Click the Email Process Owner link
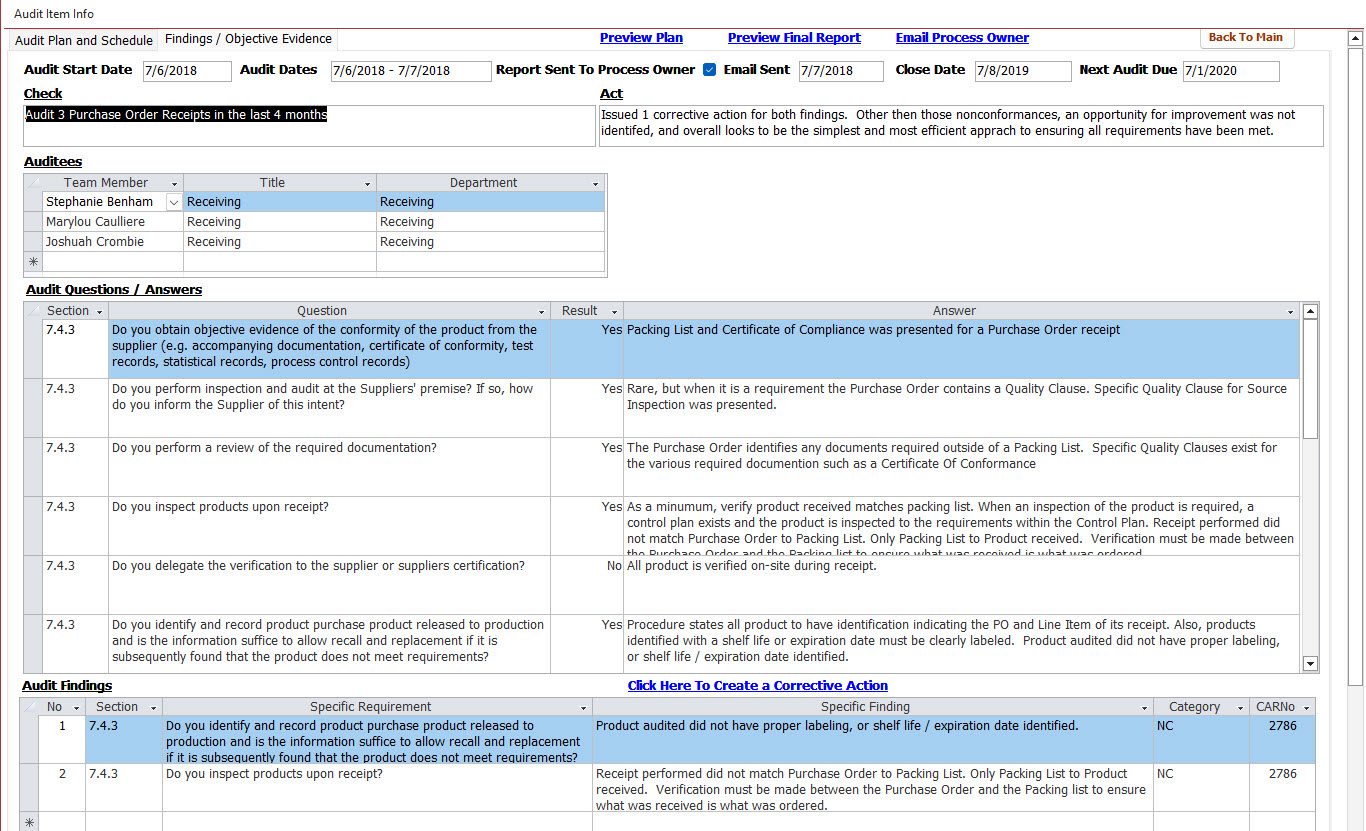This screenshot has width=1366, height=831. (x=961, y=38)
